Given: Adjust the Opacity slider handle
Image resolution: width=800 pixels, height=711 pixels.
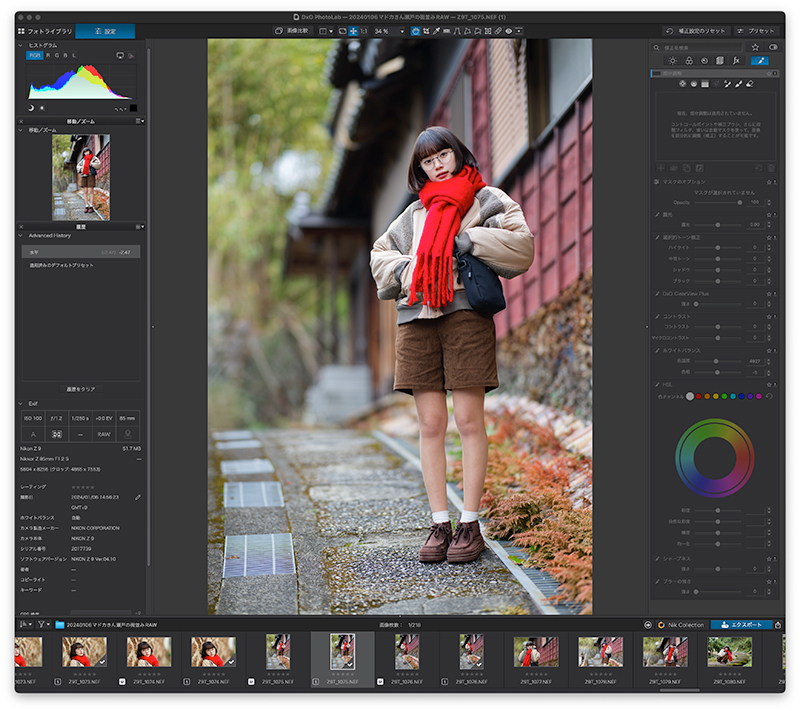Looking at the screenshot, I should tap(739, 202).
